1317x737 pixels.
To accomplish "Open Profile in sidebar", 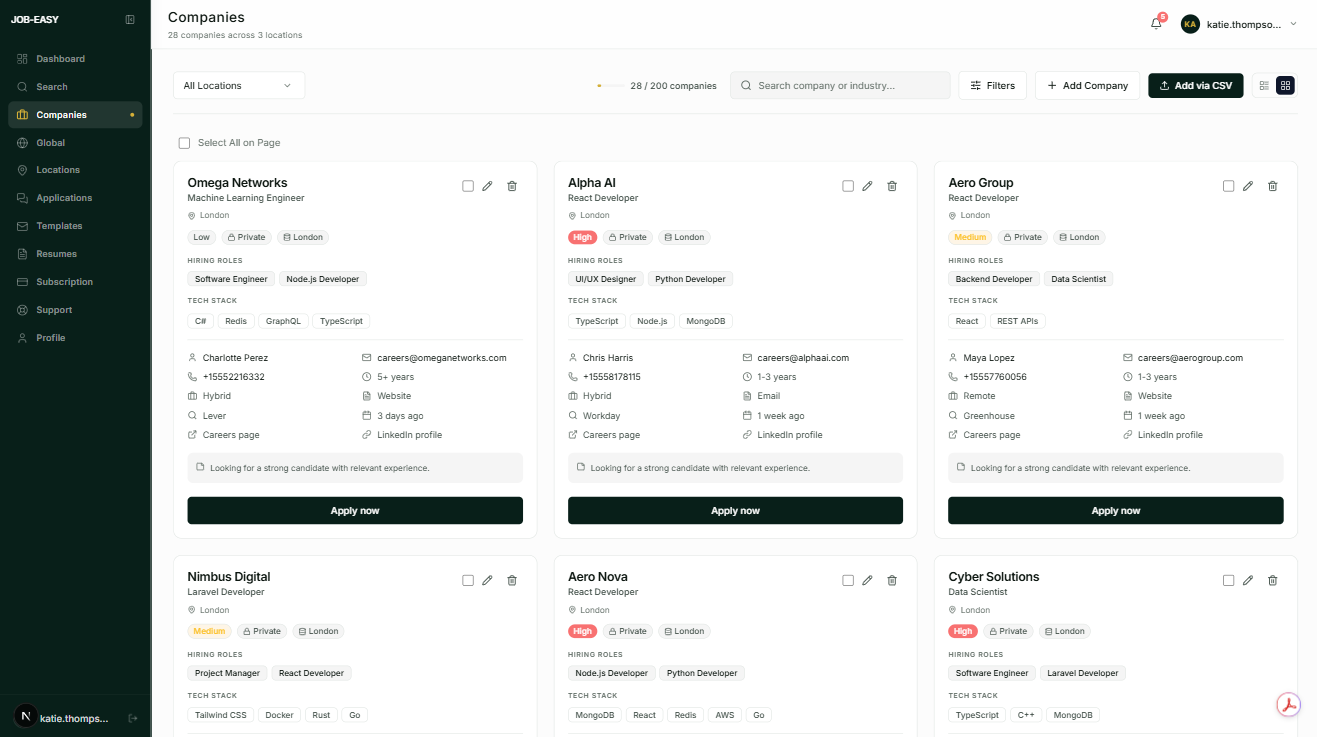I will coord(75,338).
